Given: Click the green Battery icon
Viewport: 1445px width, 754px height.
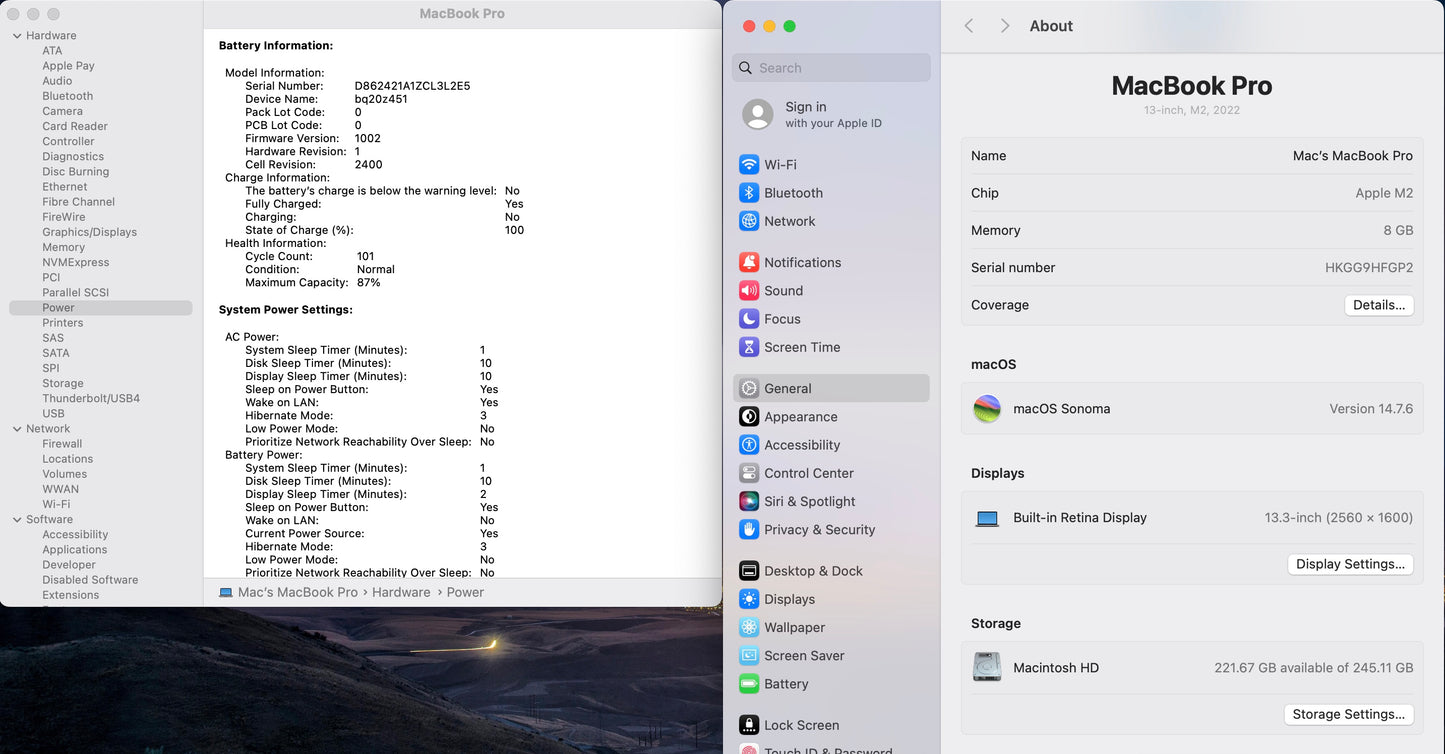Looking at the screenshot, I should 748,684.
